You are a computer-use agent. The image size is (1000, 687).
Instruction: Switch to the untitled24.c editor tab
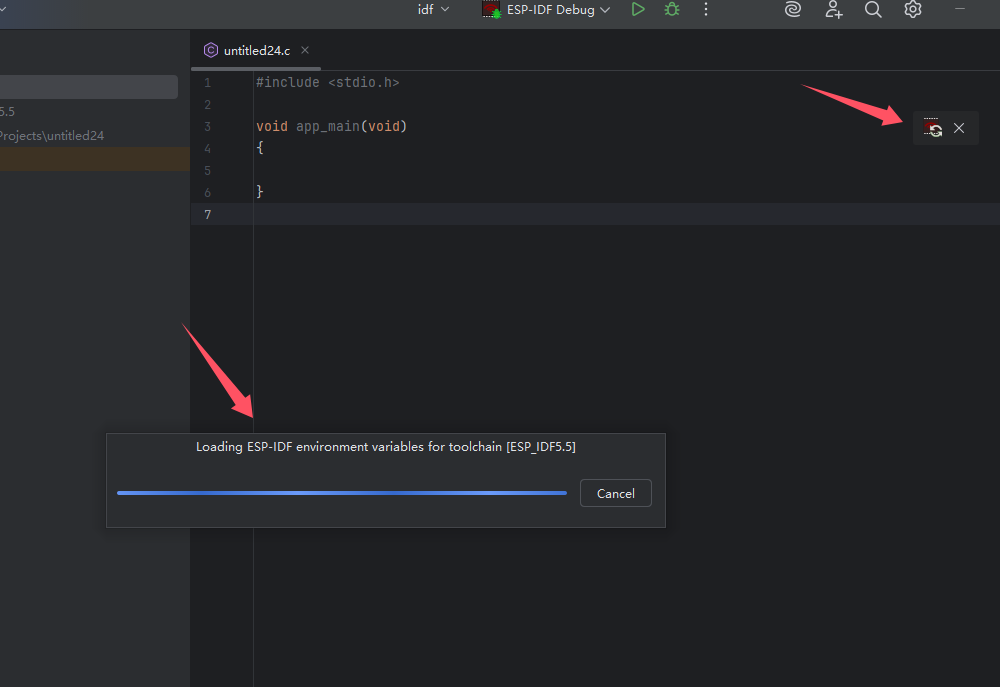pos(256,50)
